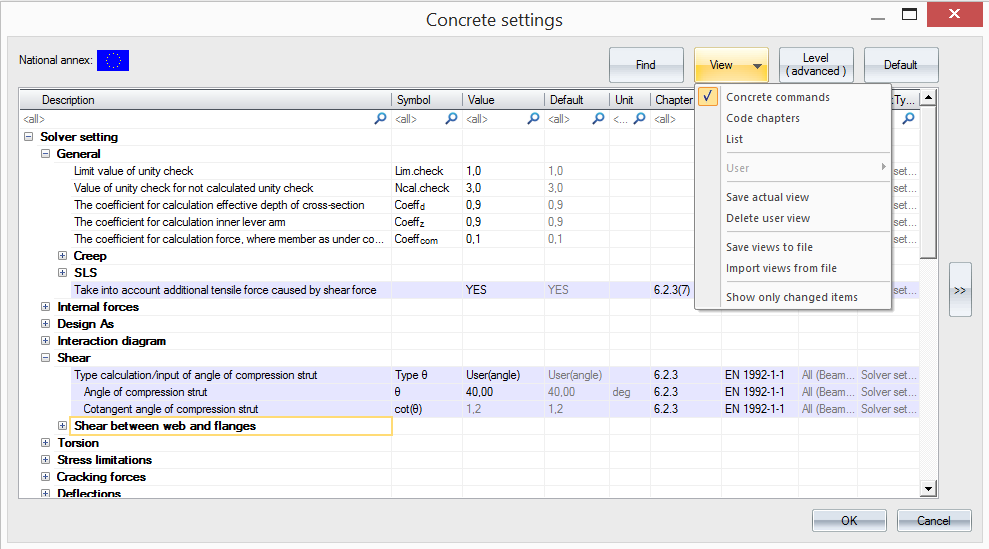
Task: Expand the Creep group
Action: tap(63, 256)
